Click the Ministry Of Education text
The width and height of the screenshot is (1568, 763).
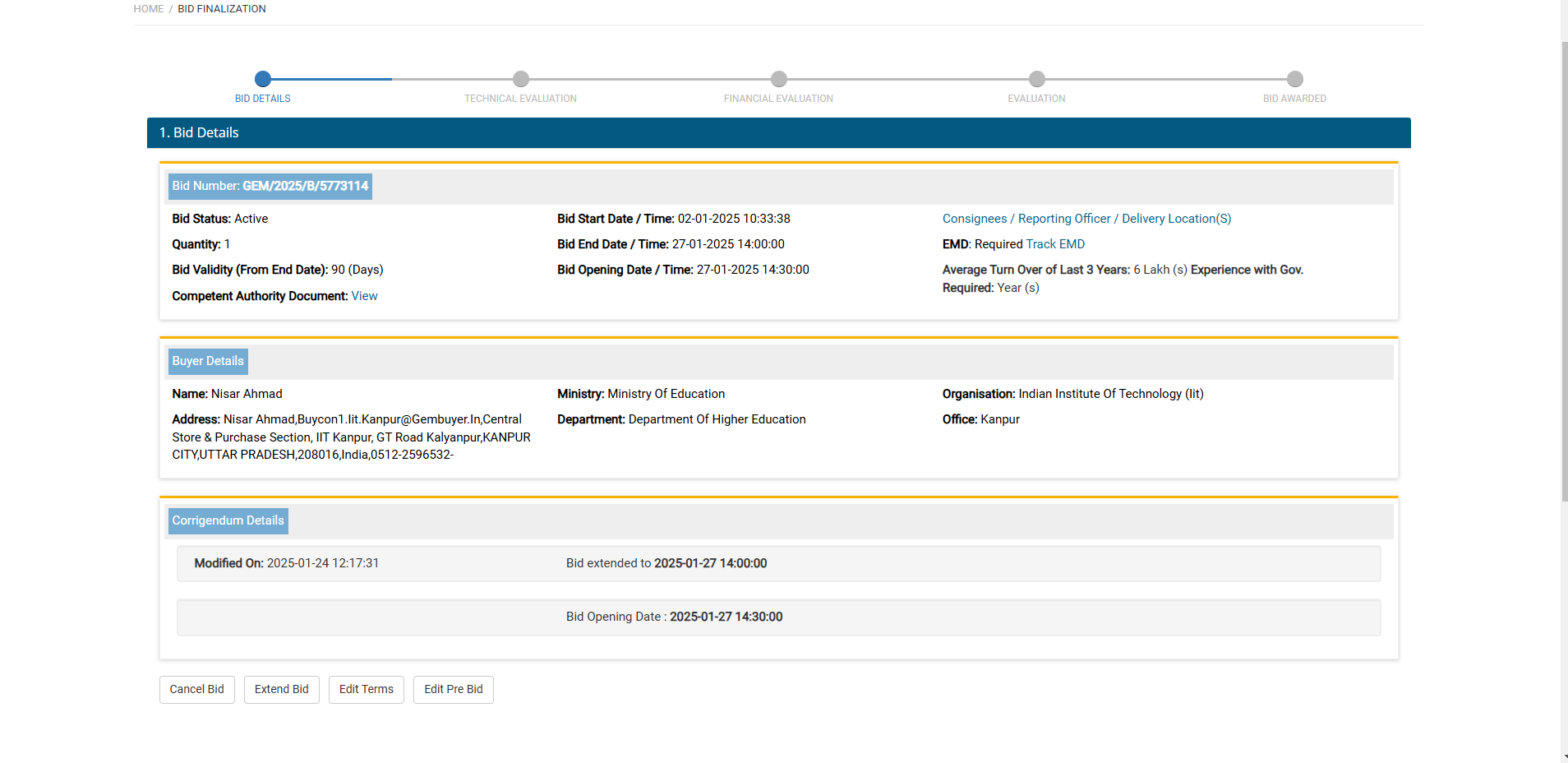point(641,394)
